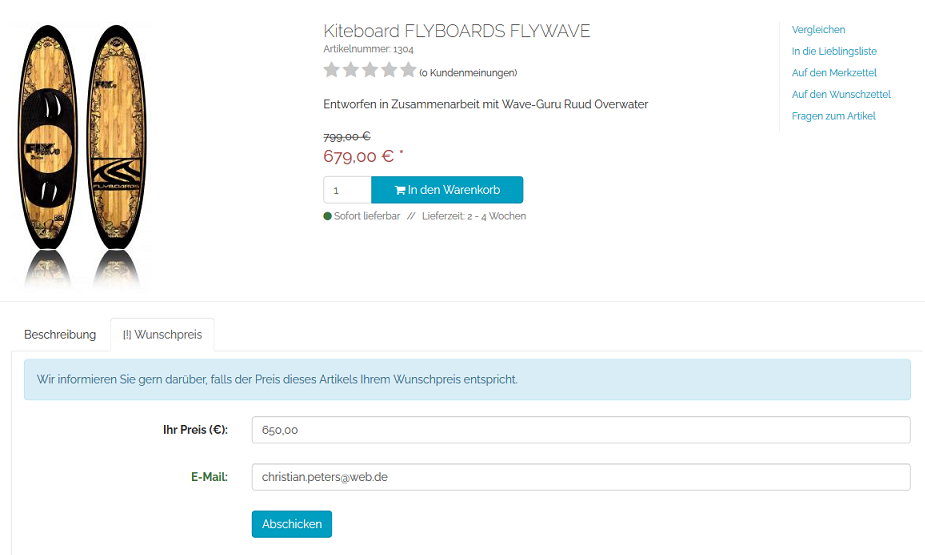Click the product title Kiteboard FLYBOARDS FLYWAVE
The width and height of the screenshot is (925, 555).
pos(457,31)
